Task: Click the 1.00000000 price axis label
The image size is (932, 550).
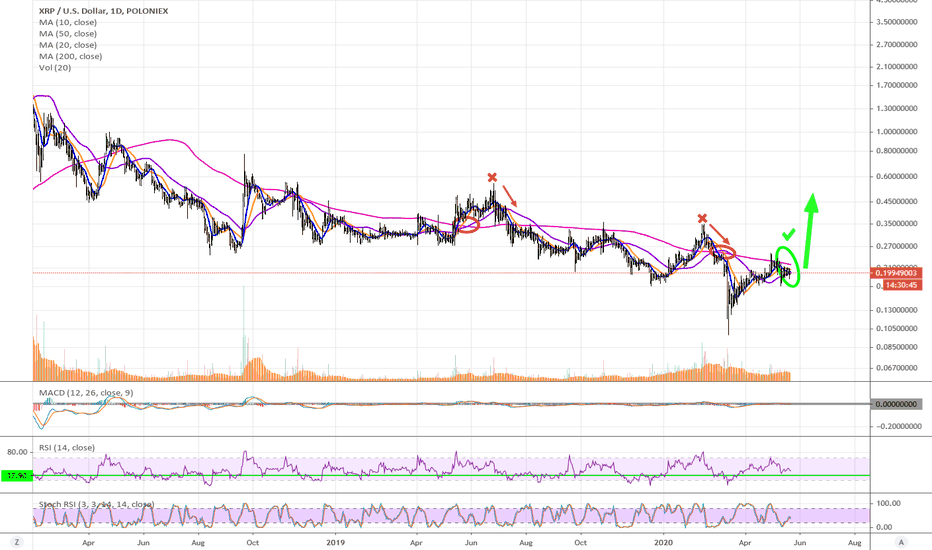Action: (x=896, y=131)
